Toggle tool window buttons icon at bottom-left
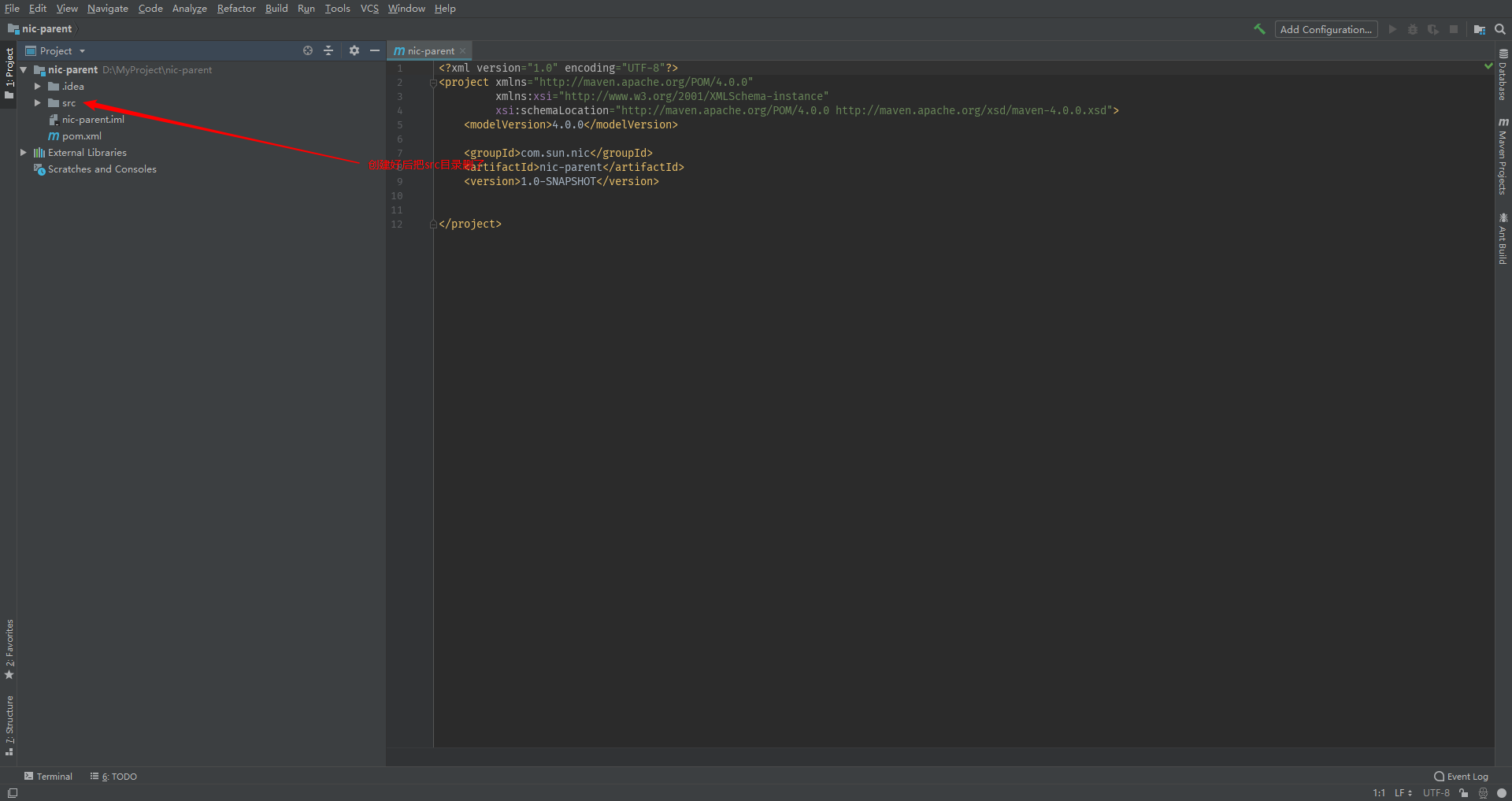Image resolution: width=1512 pixels, height=801 pixels. tap(12, 793)
